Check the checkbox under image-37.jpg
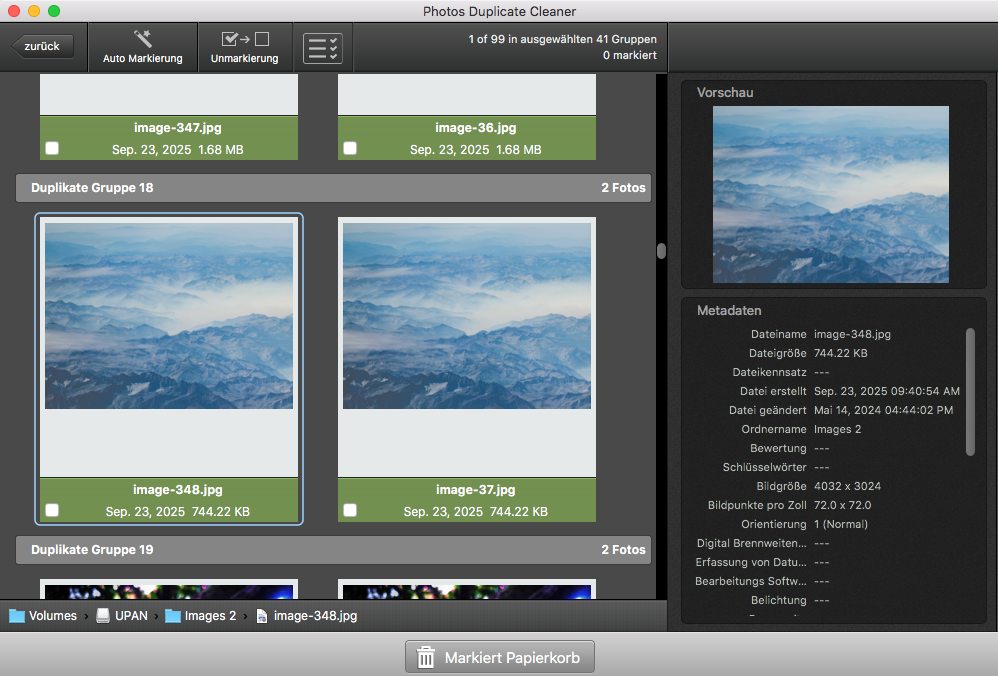The image size is (998, 676). tap(350, 511)
